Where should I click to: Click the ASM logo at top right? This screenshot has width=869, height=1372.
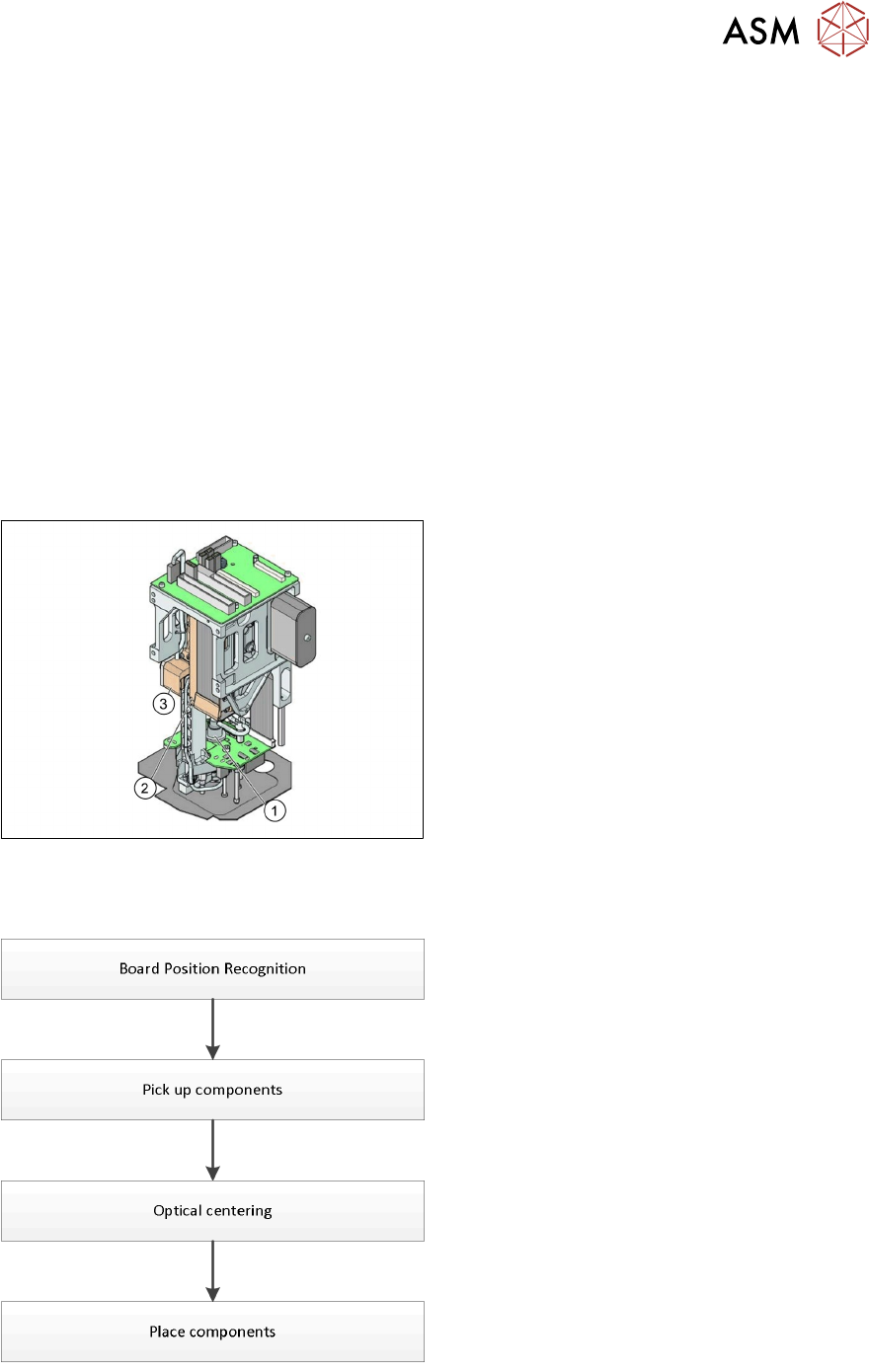point(794,29)
